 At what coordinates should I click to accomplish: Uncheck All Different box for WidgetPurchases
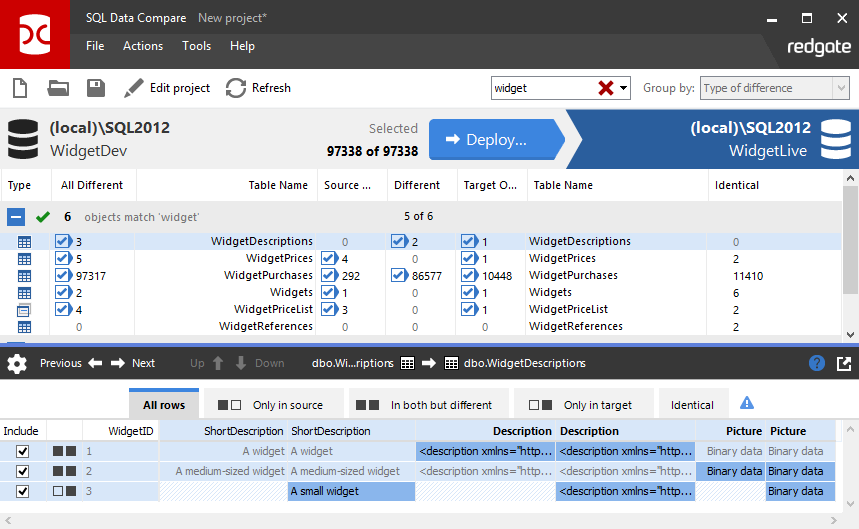pos(63,276)
